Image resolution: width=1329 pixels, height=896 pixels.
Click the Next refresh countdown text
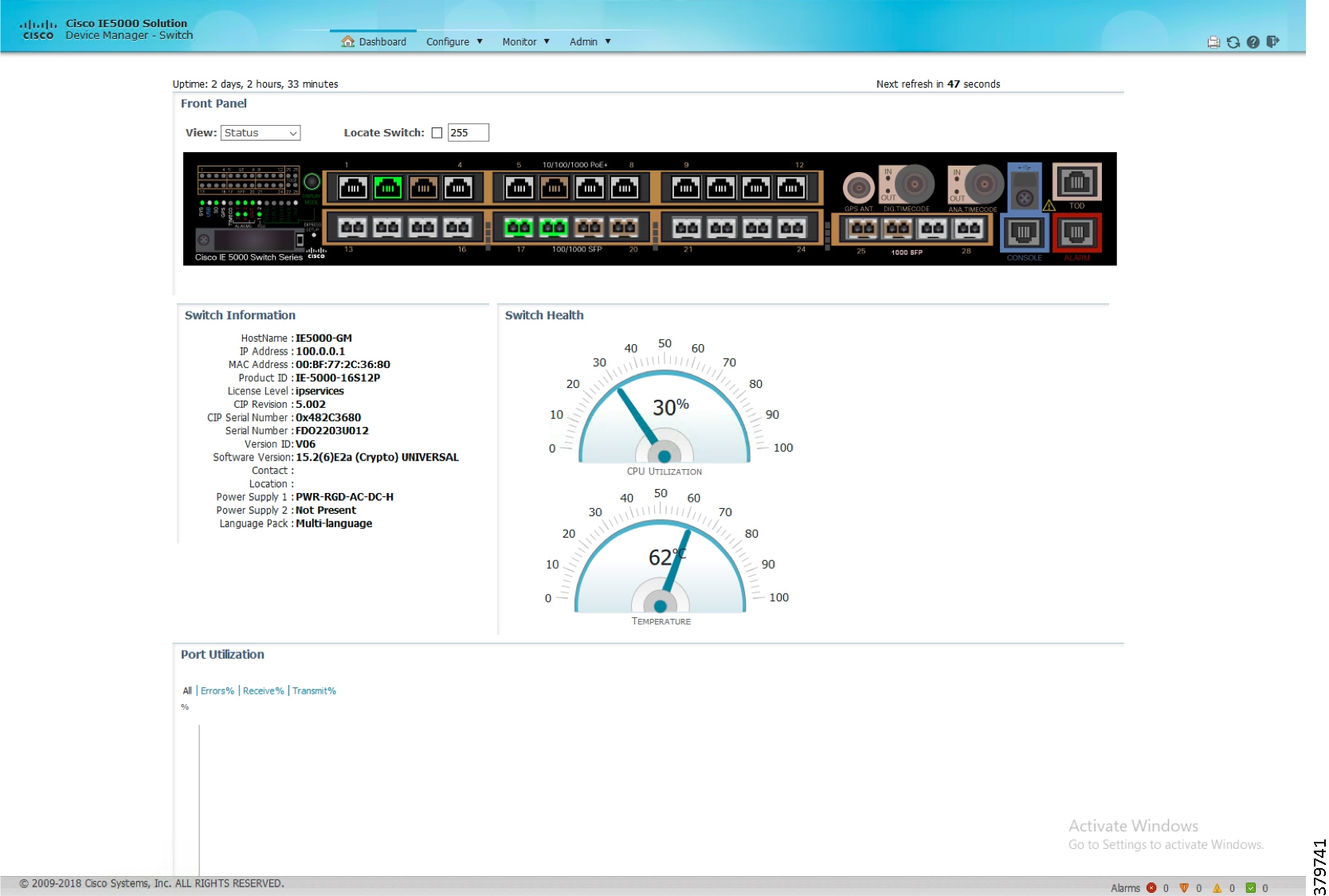(938, 84)
